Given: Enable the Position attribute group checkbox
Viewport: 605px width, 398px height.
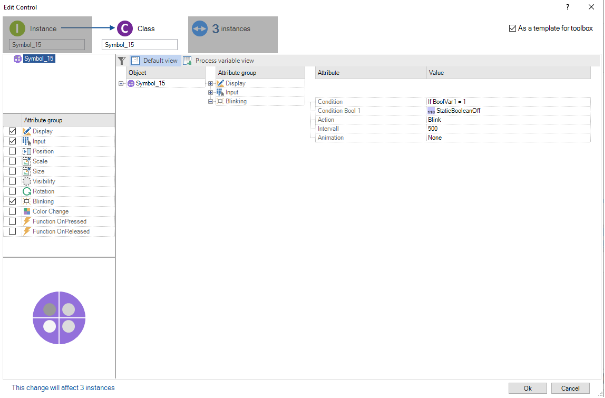Looking at the screenshot, I should (x=13, y=151).
